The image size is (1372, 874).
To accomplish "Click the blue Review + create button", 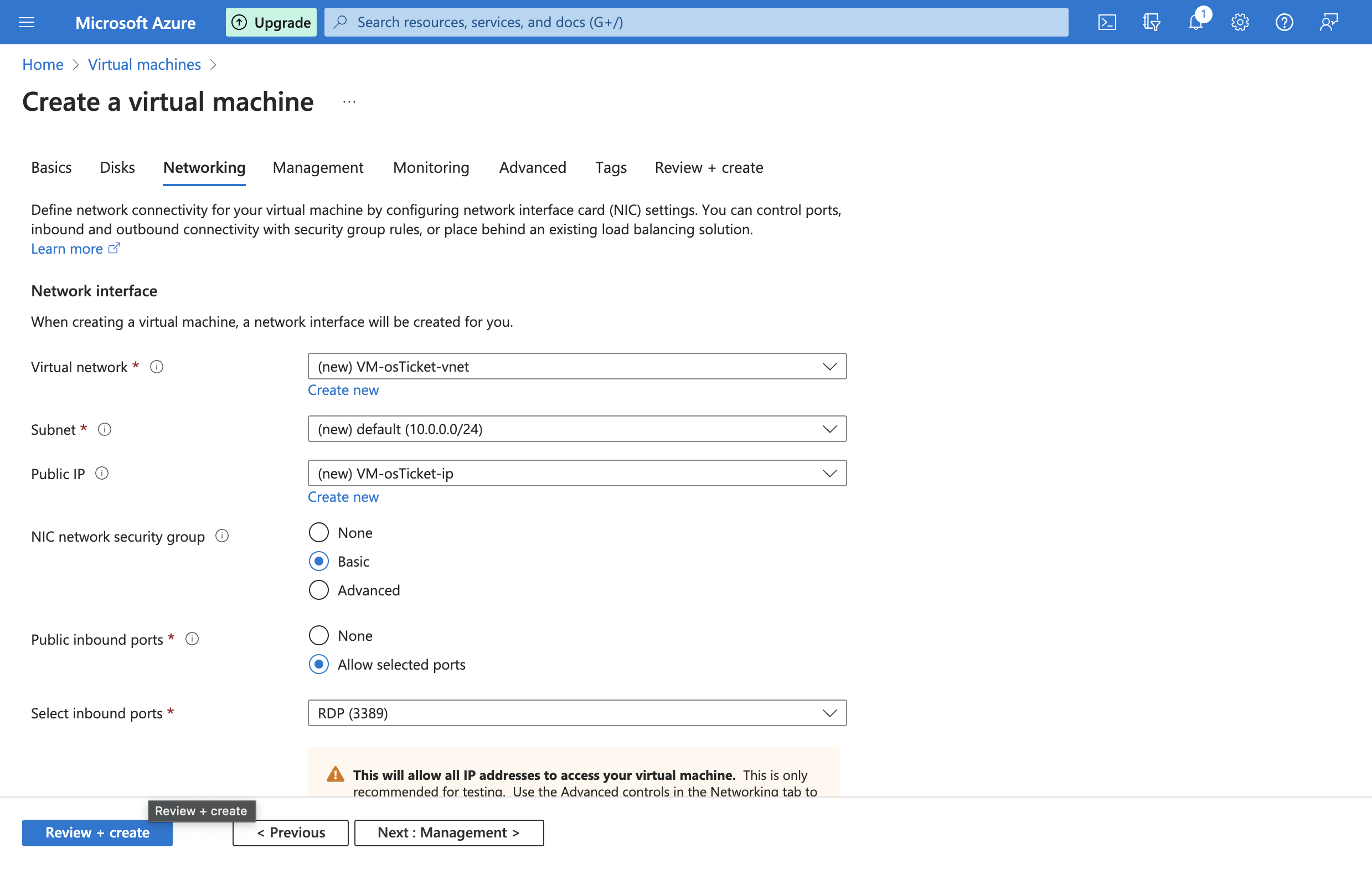I will [x=97, y=832].
